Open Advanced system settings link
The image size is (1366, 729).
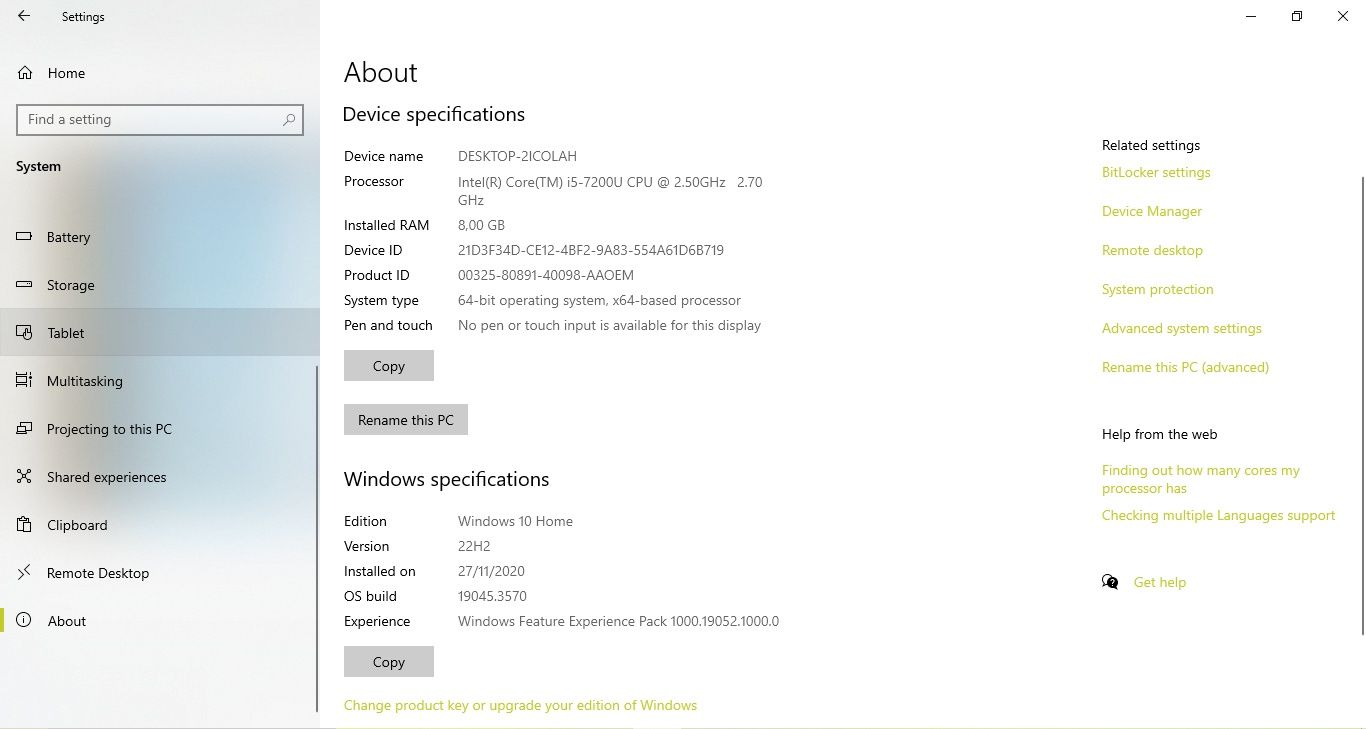coord(1182,328)
